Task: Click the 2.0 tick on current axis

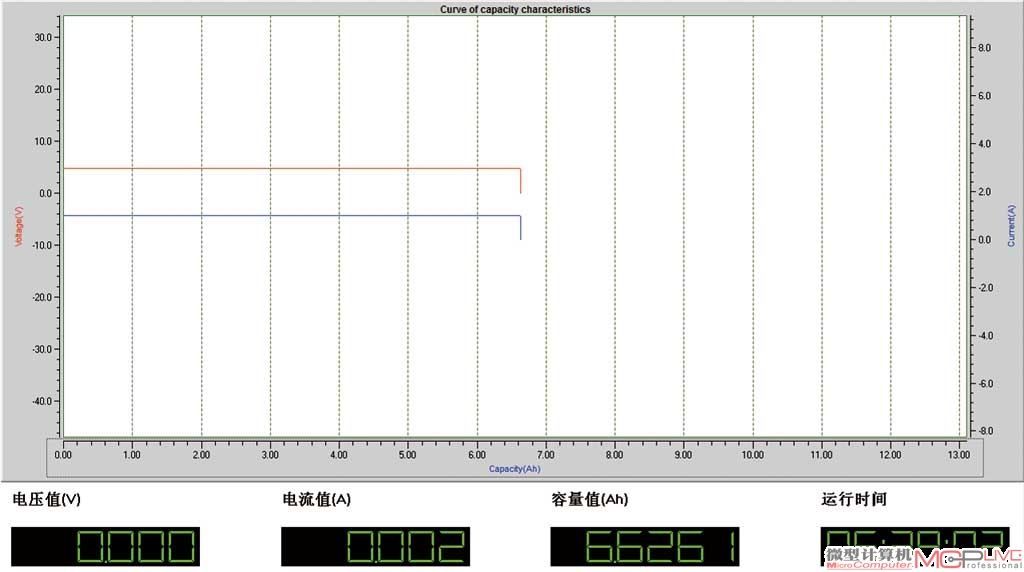Action: click(x=984, y=191)
